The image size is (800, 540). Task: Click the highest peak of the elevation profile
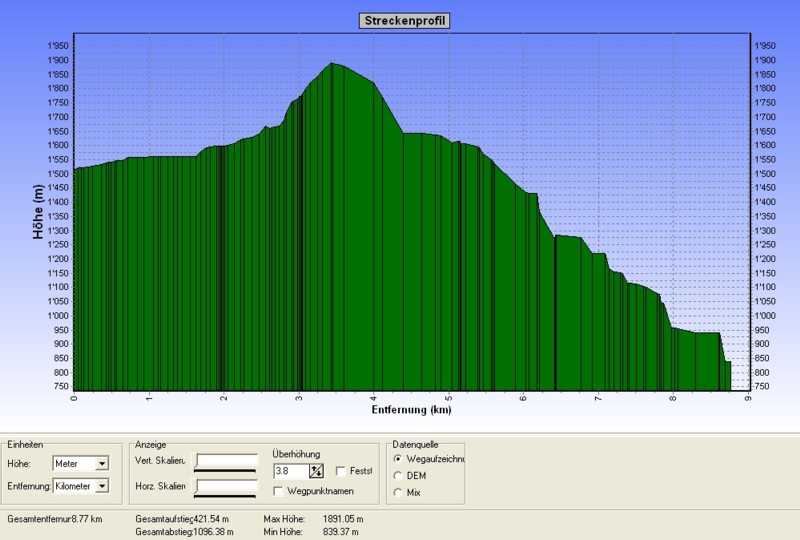[x=333, y=64]
